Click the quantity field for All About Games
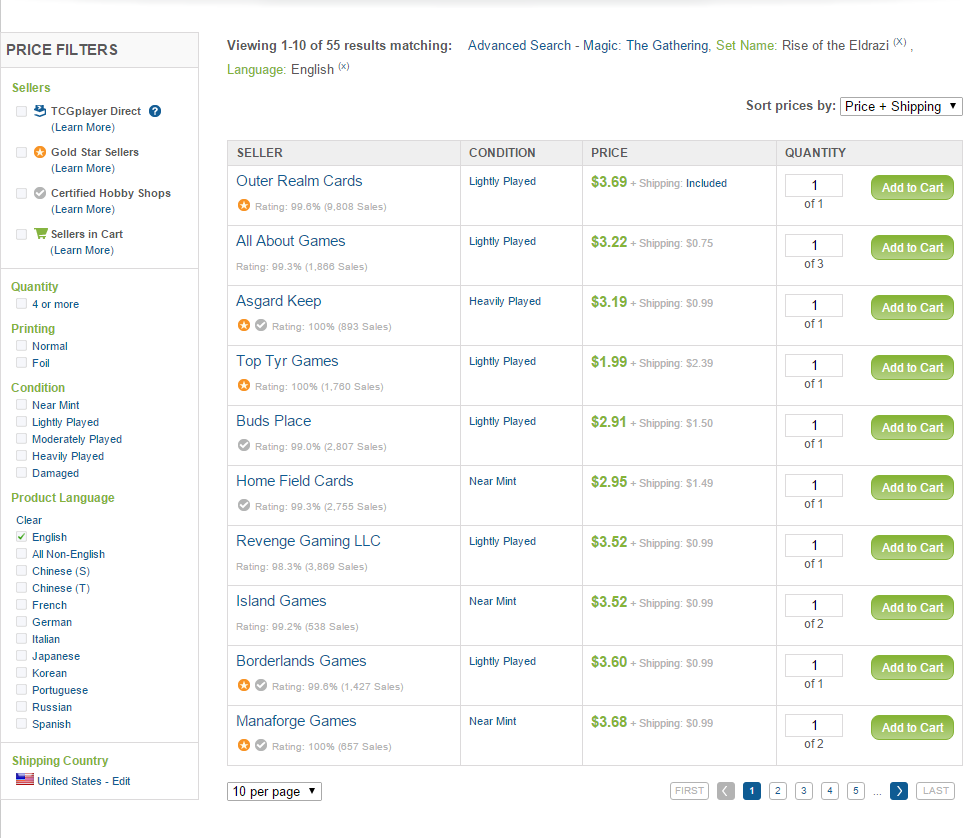 814,245
